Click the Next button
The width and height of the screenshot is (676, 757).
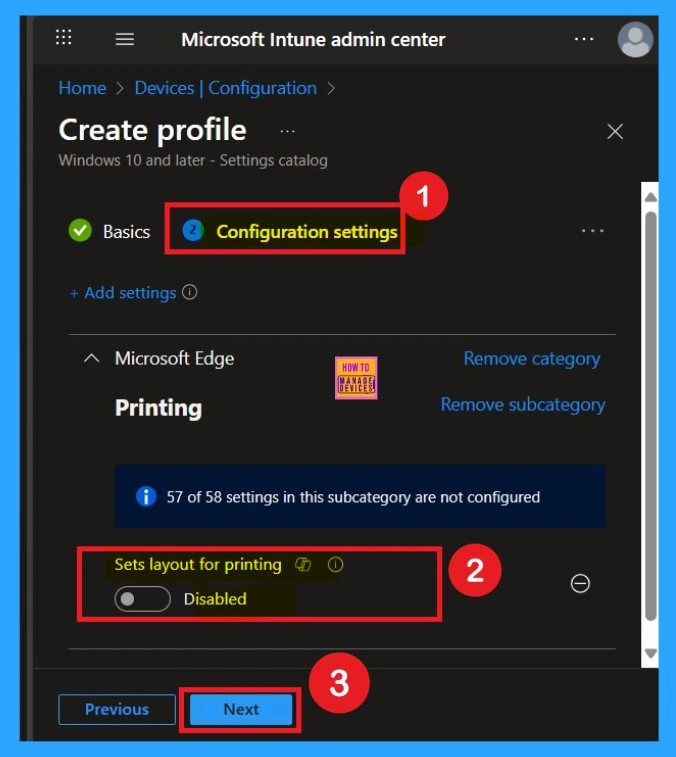[x=241, y=709]
